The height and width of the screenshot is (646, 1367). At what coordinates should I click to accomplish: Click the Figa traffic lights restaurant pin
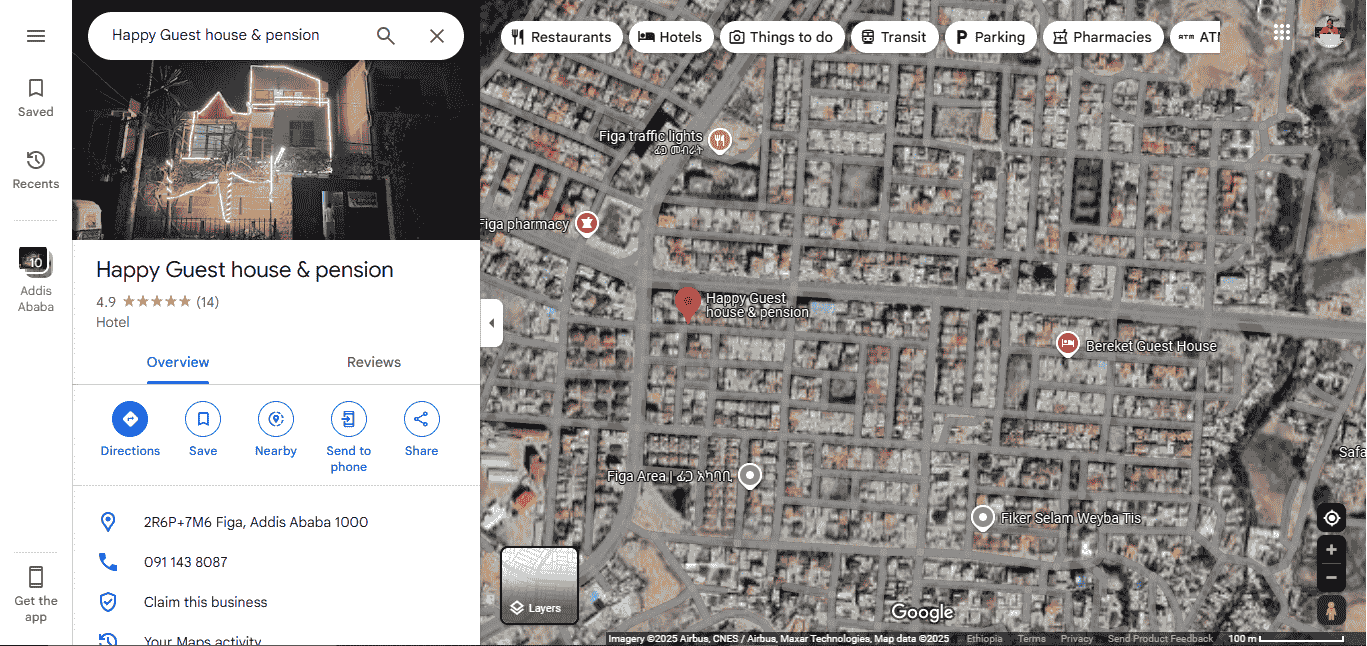(x=719, y=139)
